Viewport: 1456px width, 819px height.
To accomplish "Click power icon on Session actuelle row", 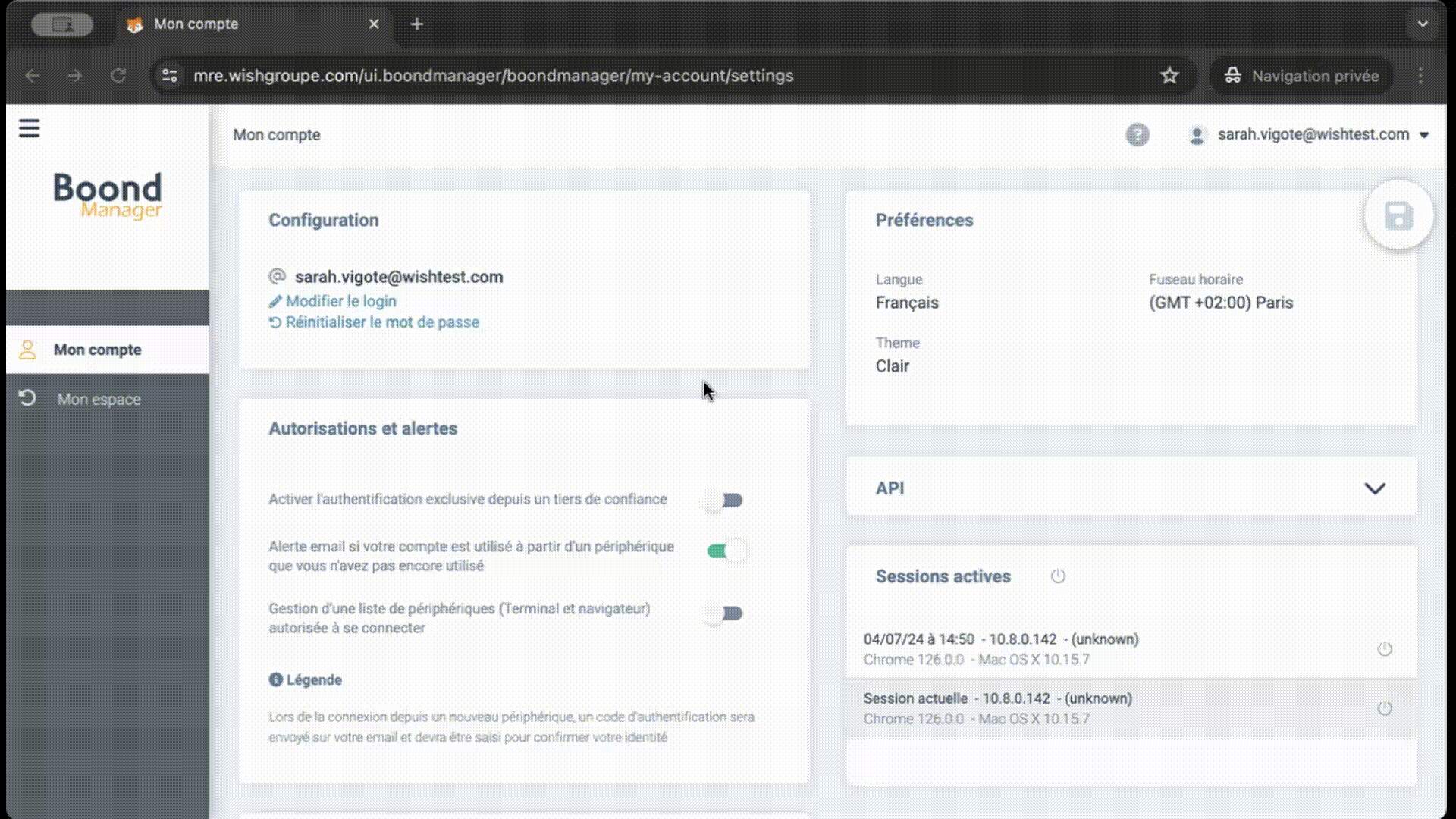I will (1384, 708).
